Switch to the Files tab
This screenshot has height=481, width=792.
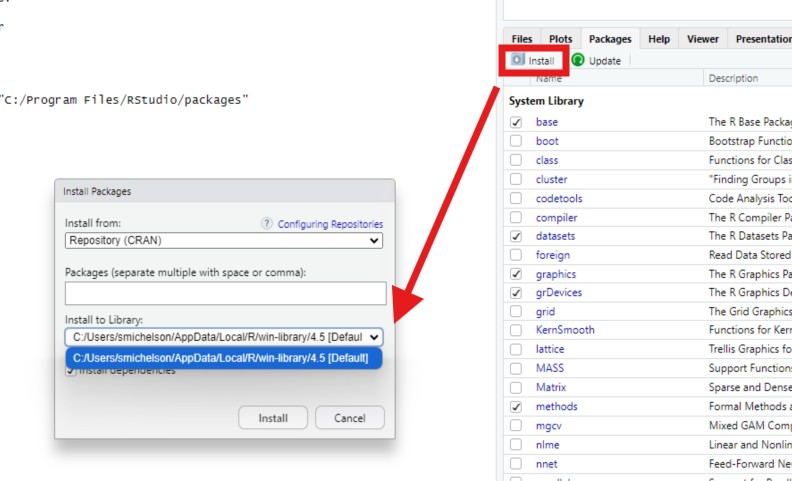tap(522, 39)
